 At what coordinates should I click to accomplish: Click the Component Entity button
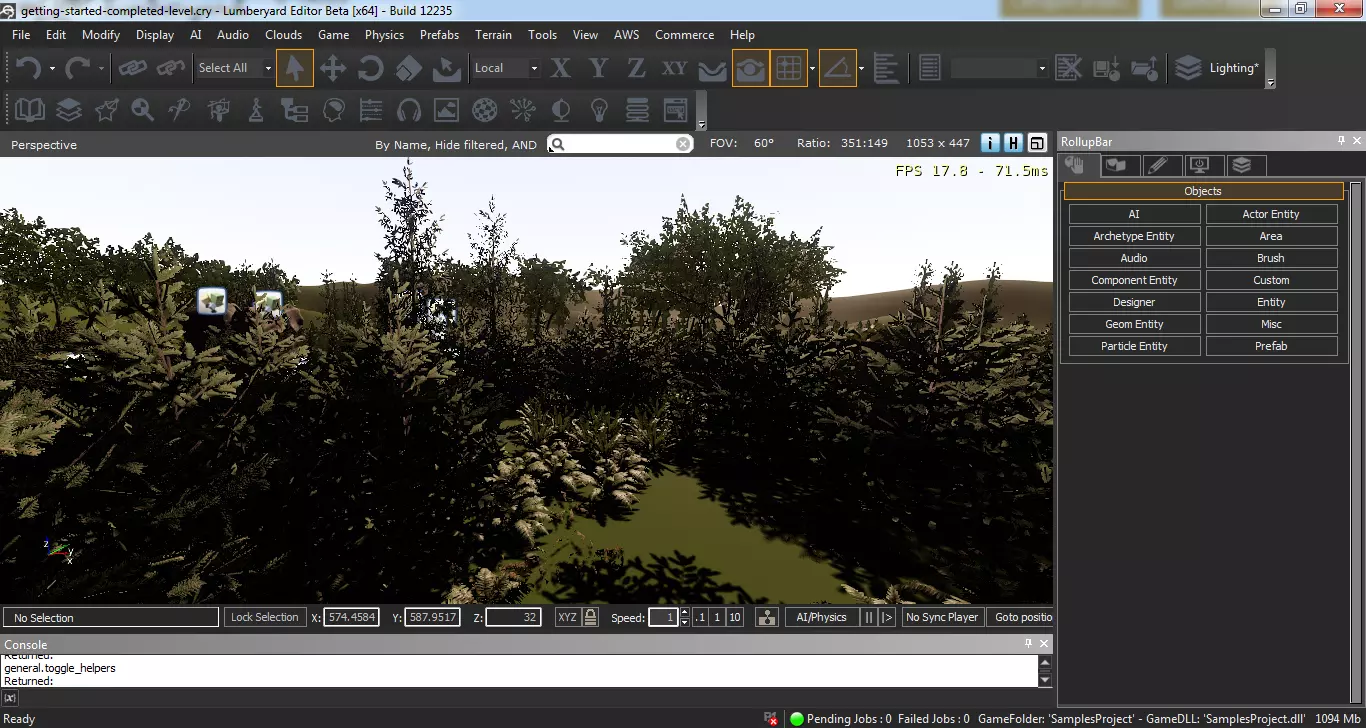coord(1134,280)
